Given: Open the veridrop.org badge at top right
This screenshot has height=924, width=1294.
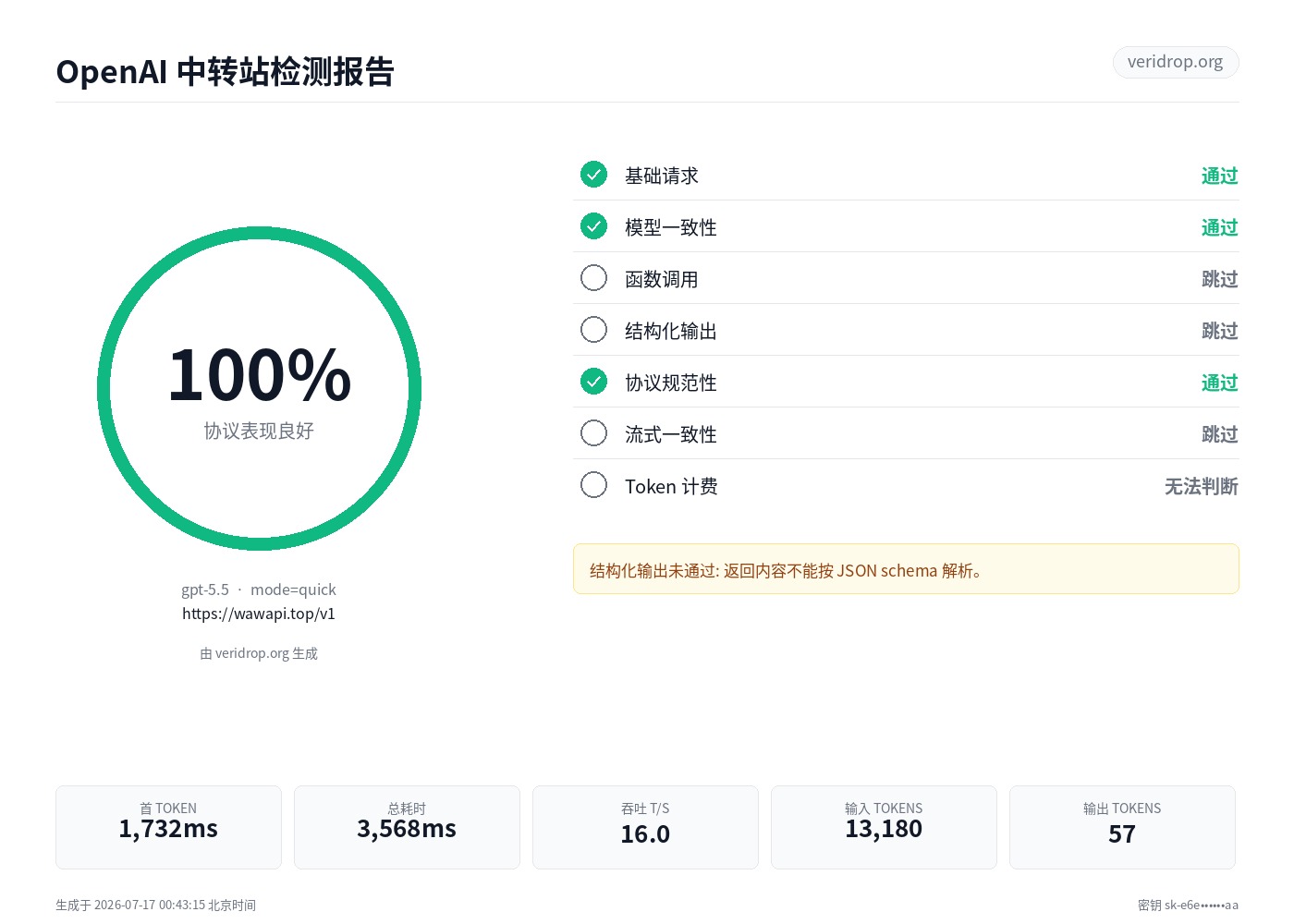Looking at the screenshot, I should point(1176,62).
